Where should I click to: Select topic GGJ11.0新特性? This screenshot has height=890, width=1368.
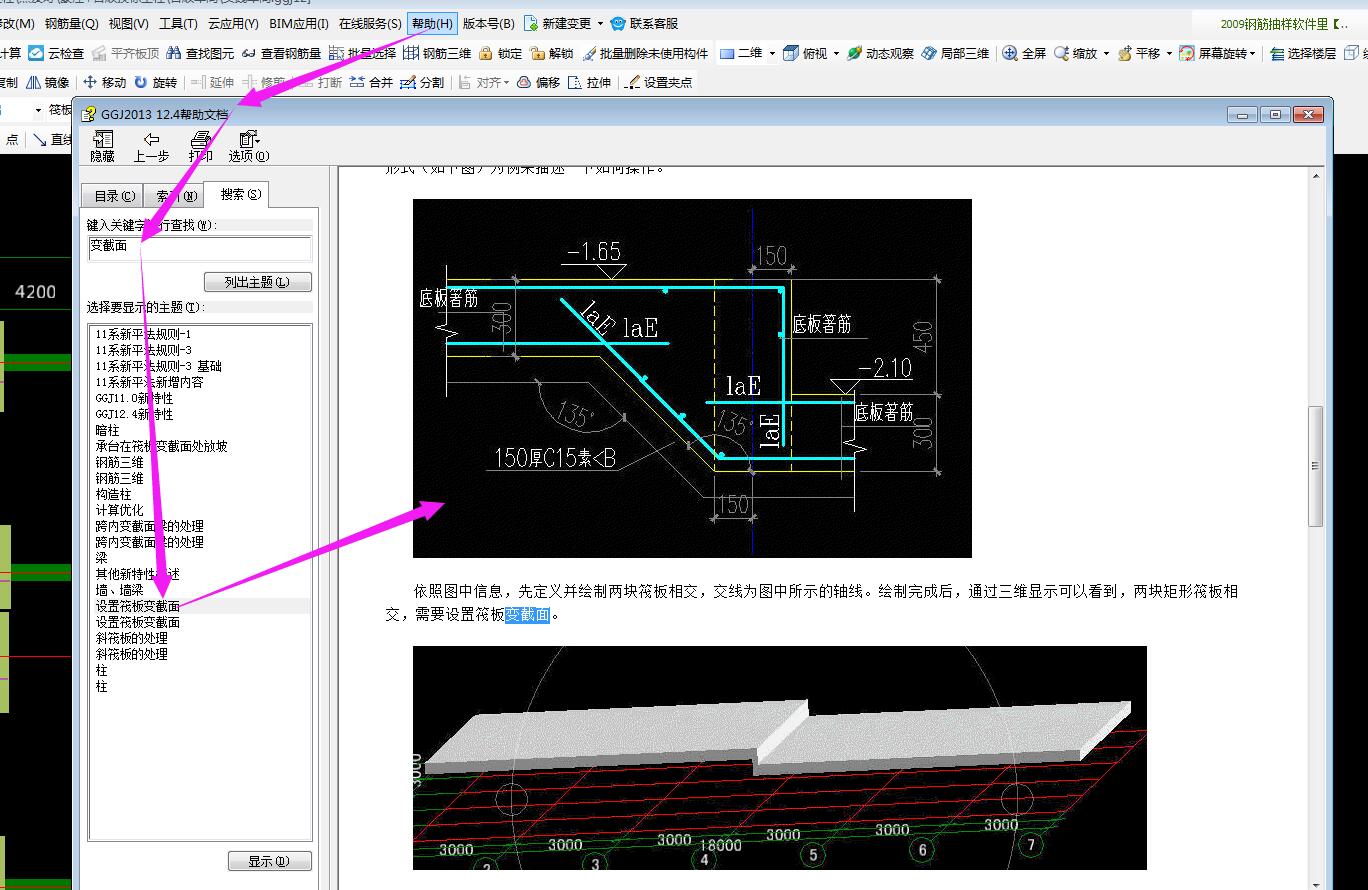click(134, 398)
